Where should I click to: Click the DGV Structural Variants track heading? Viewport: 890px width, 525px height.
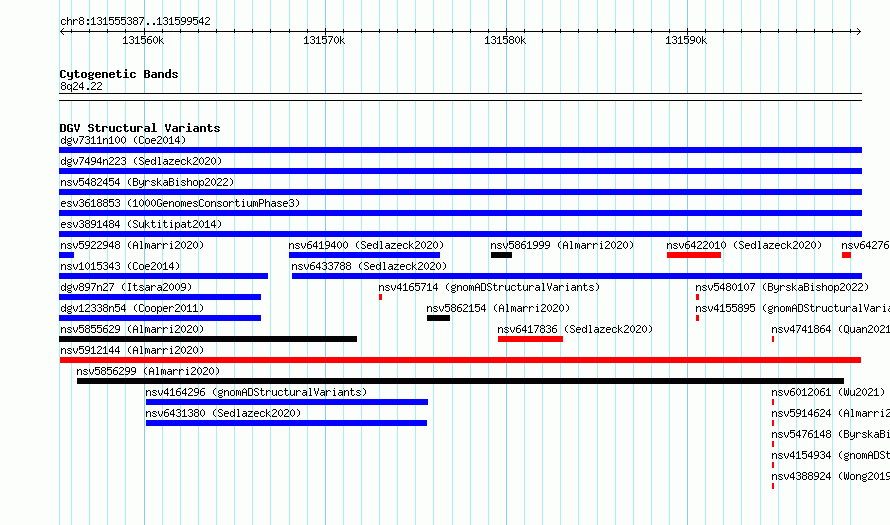coord(140,128)
